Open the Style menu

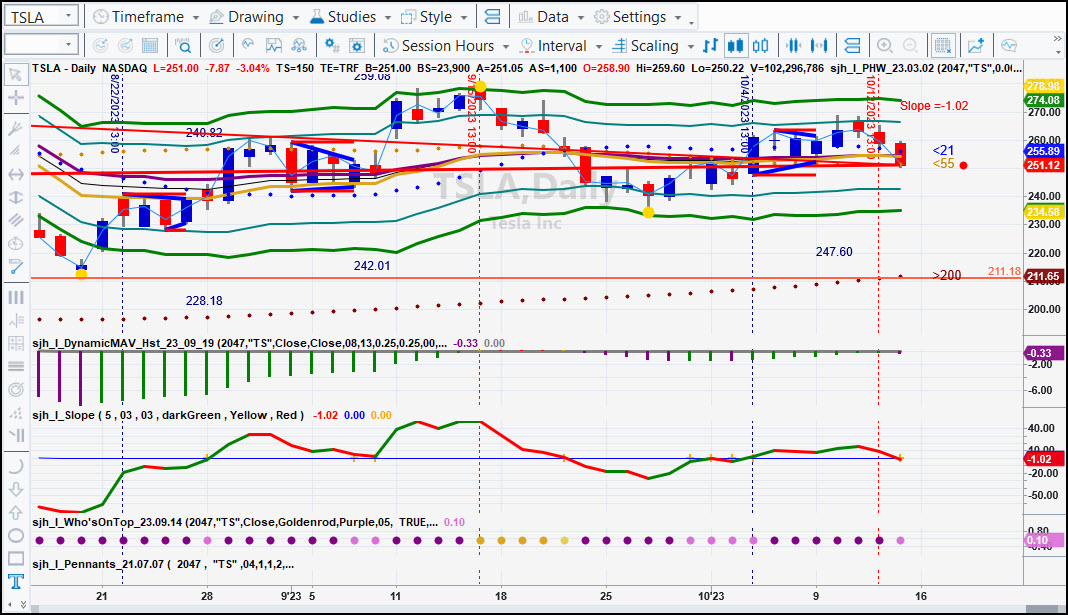coord(435,16)
